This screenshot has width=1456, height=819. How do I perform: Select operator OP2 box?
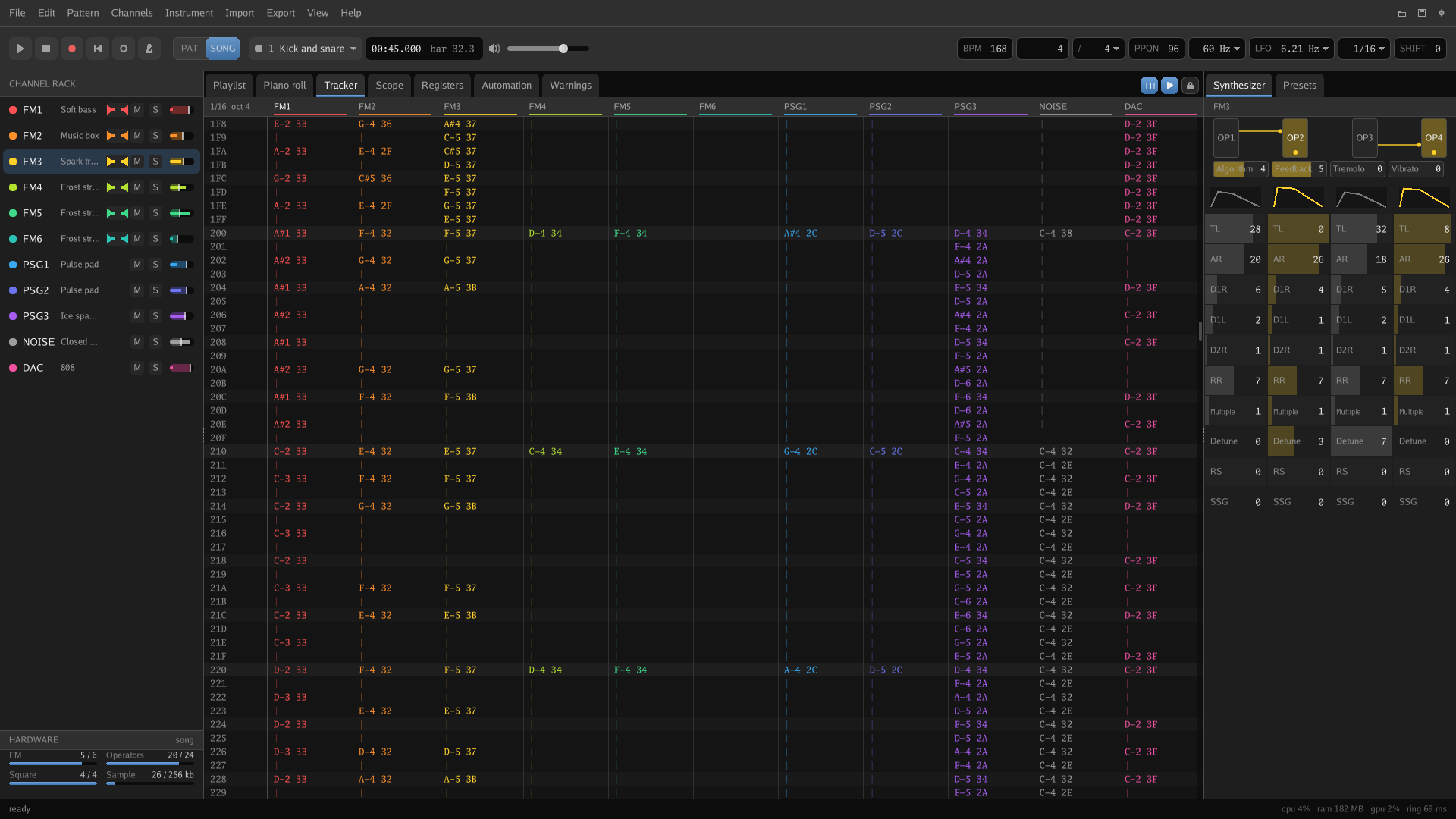1295,138
